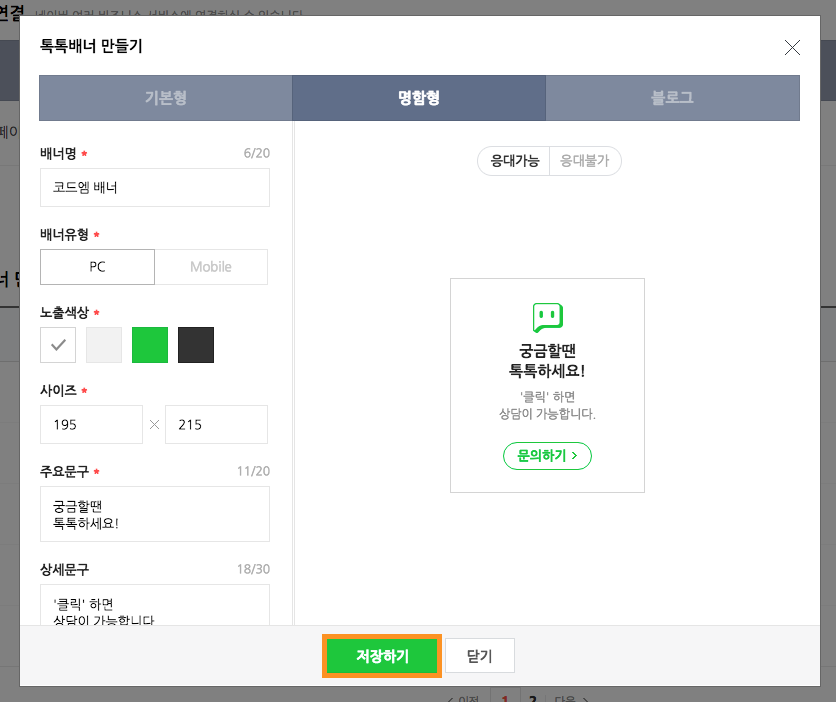Select the white checked color swatch
The image size is (836, 702).
[58, 345]
